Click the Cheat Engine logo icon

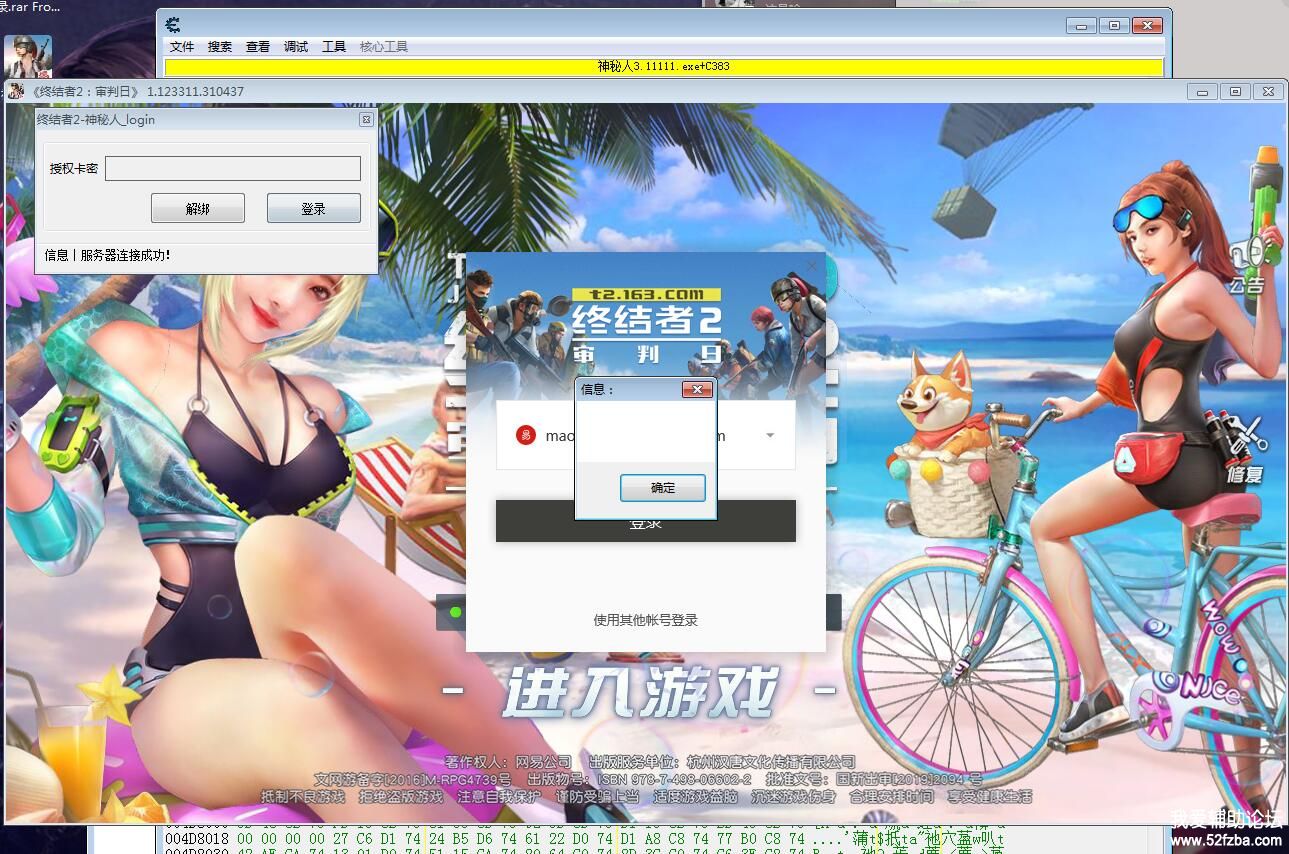tap(173, 25)
